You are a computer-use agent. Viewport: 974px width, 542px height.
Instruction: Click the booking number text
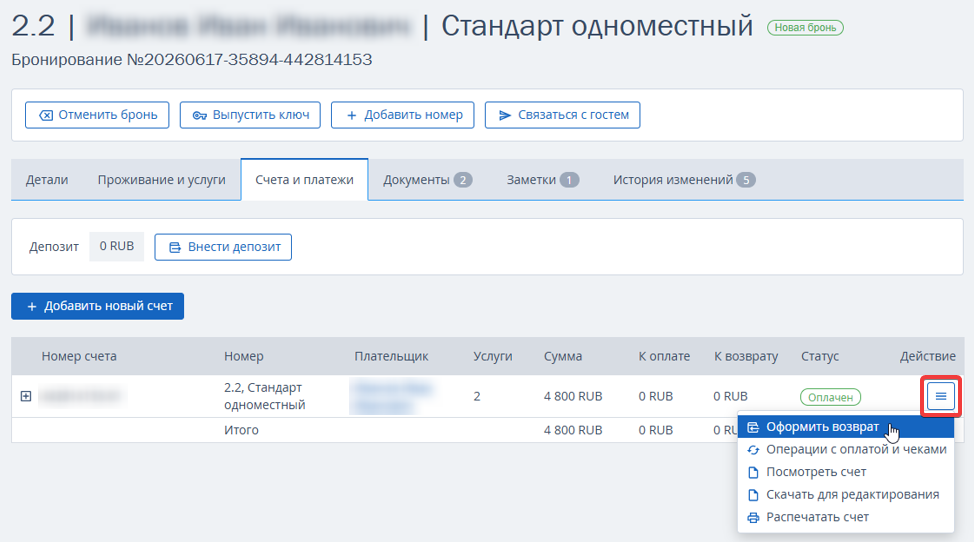coord(192,60)
